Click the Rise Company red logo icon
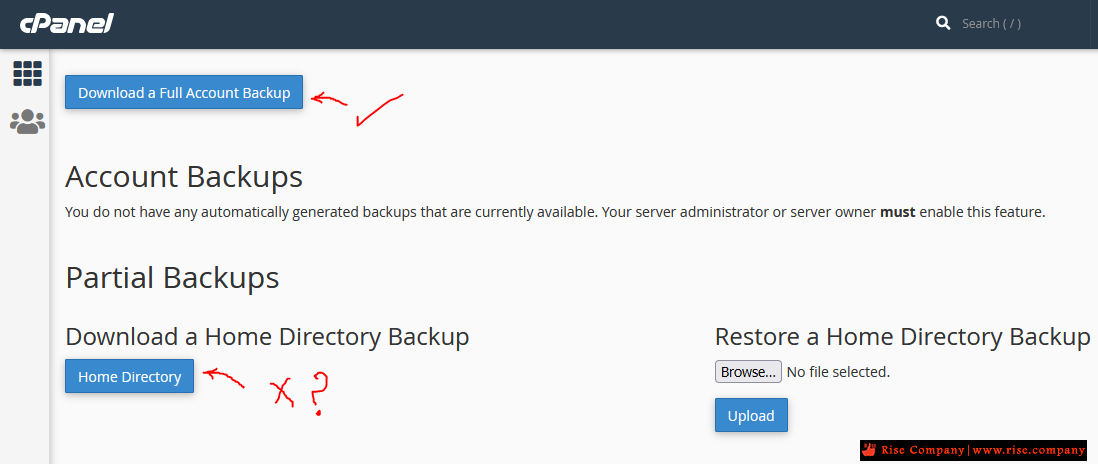Screen dimensions: 1098x464 point(870,450)
